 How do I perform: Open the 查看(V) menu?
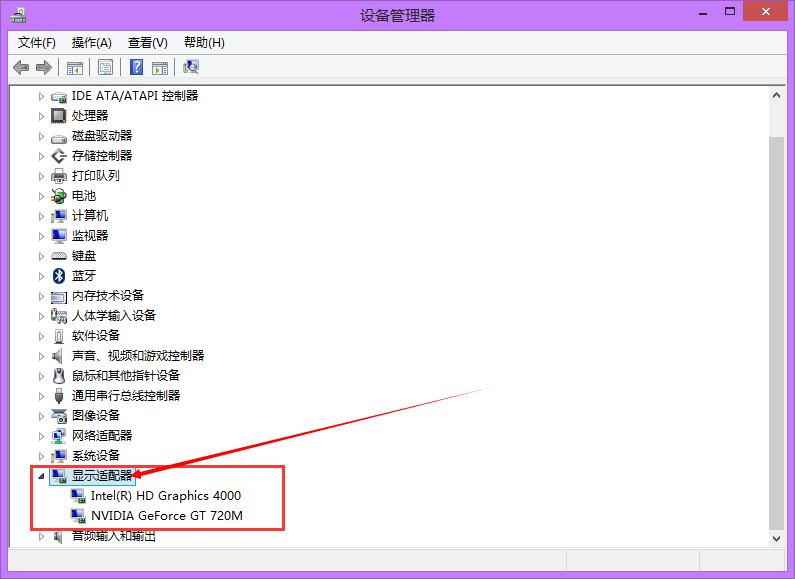click(x=148, y=43)
